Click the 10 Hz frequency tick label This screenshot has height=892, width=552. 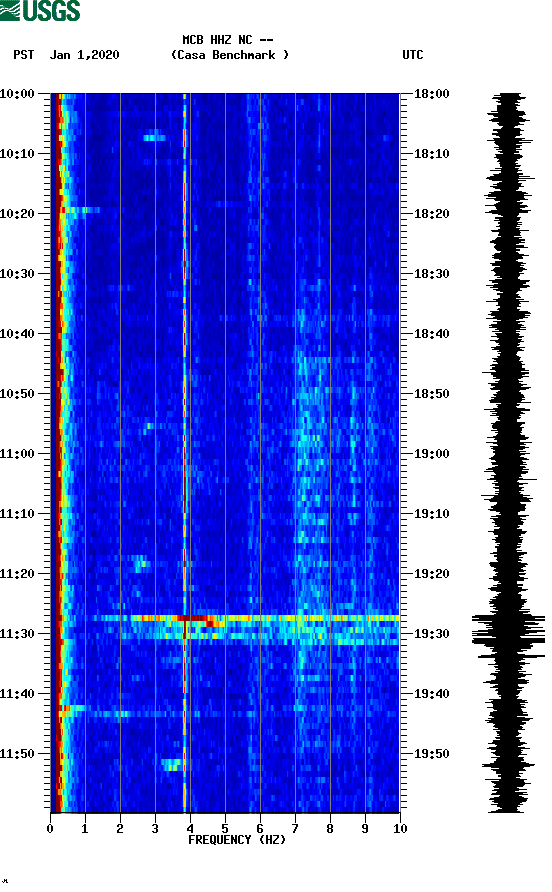coord(400,829)
